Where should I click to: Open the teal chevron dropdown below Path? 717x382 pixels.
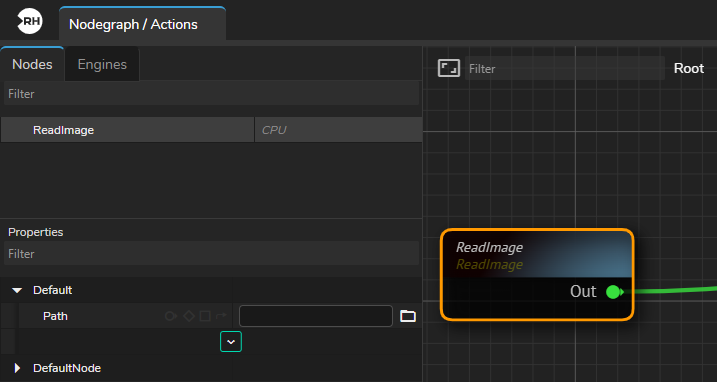pyautogui.click(x=231, y=342)
